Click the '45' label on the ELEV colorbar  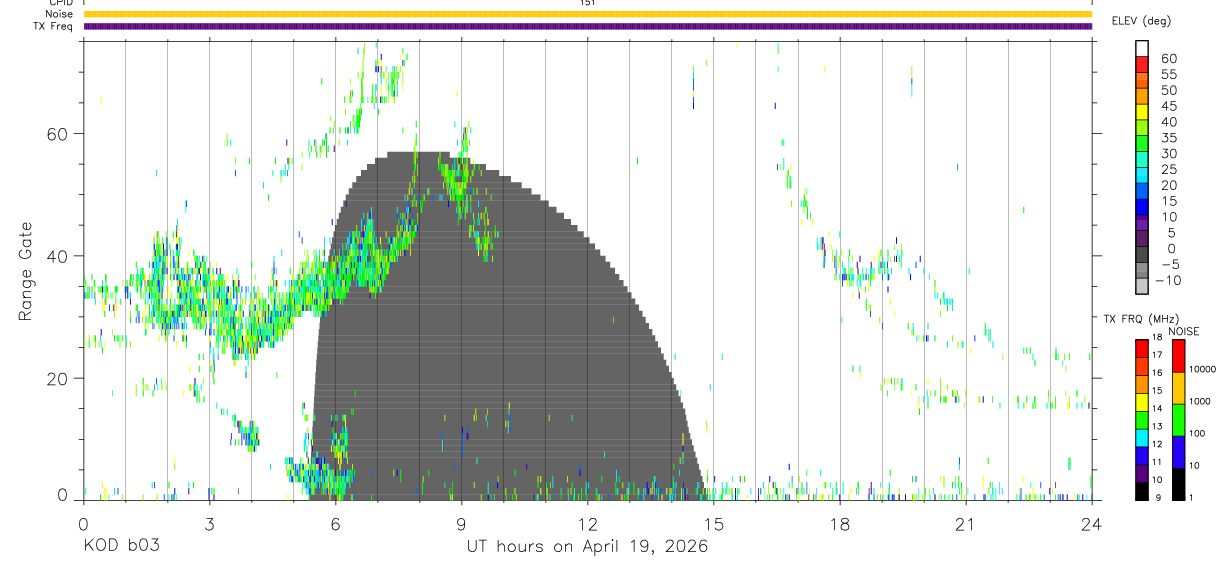click(x=1168, y=106)
